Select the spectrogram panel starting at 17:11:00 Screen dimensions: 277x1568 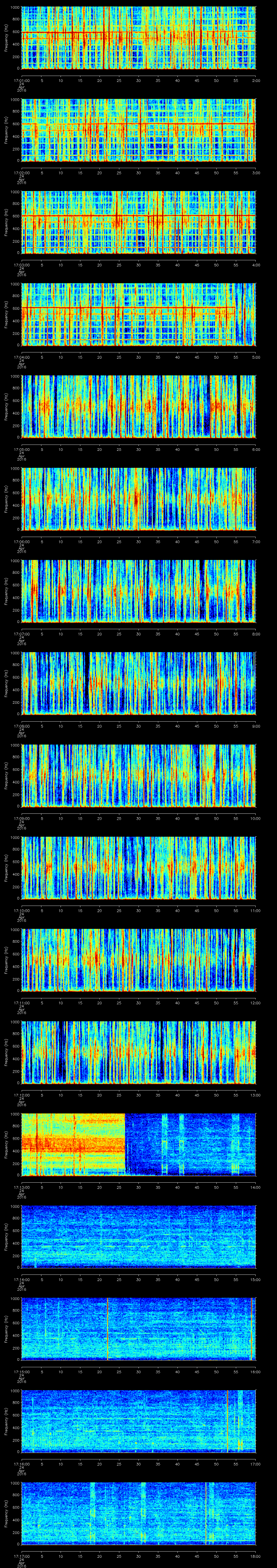[139, 960]
